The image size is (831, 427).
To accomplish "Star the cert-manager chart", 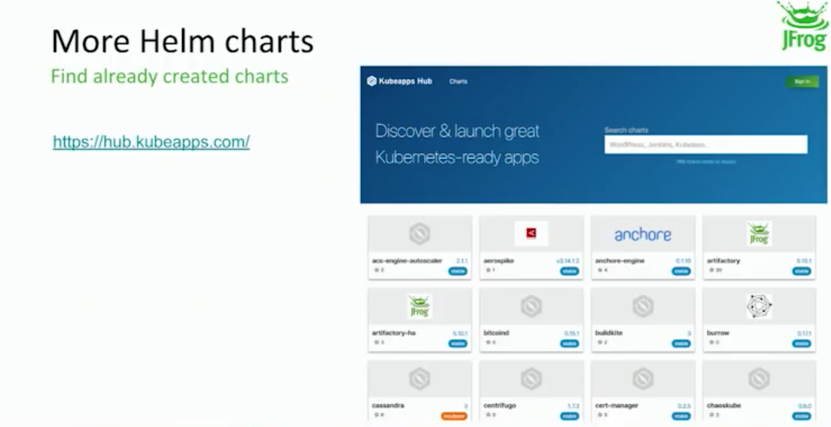I will [x=600, y=415].
